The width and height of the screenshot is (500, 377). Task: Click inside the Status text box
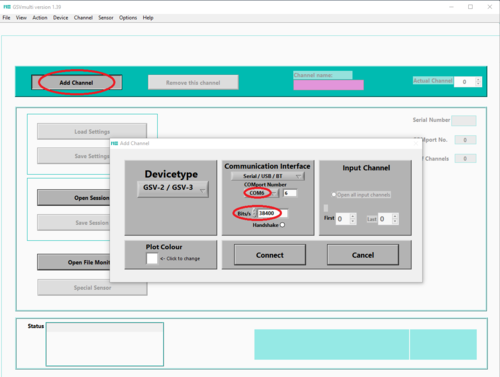(105, 344)
